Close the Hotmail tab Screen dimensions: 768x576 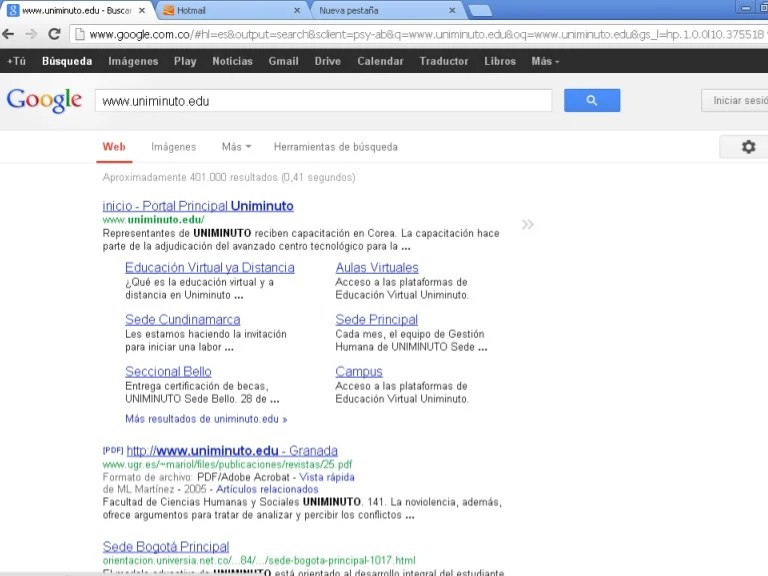click(x=297, y=10)
